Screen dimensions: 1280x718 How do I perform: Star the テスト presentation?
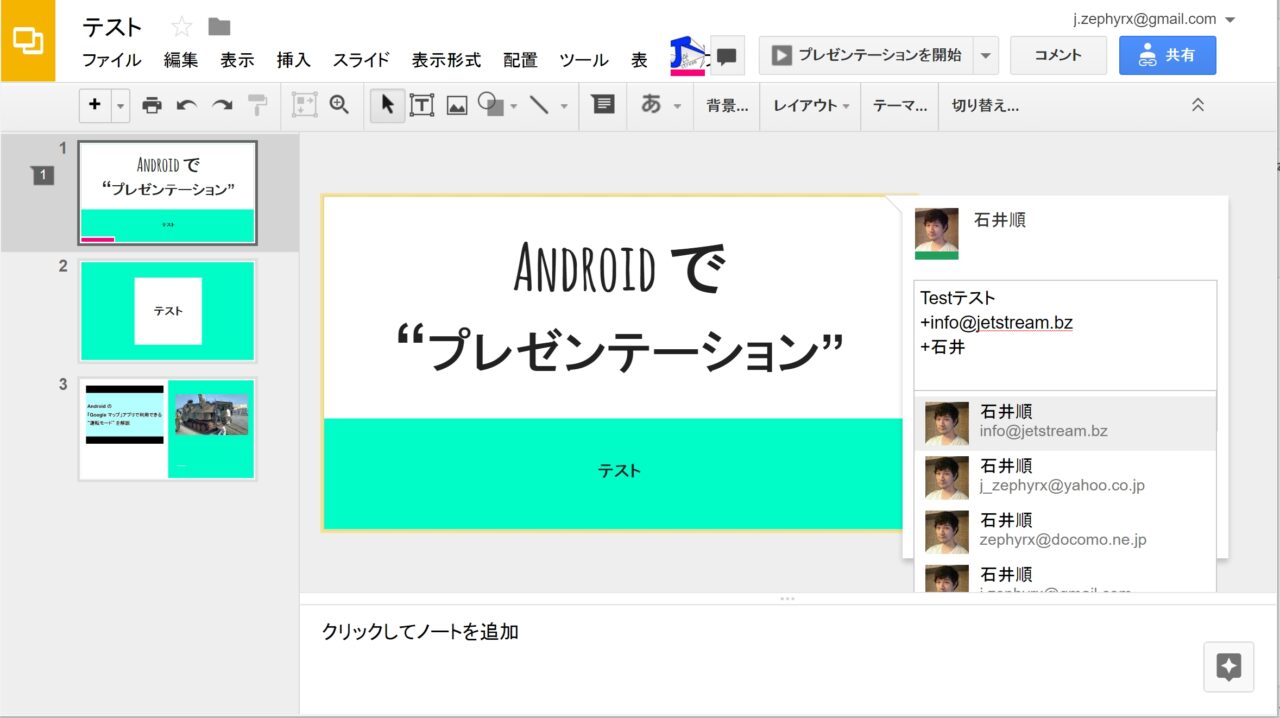pos(181,27)
